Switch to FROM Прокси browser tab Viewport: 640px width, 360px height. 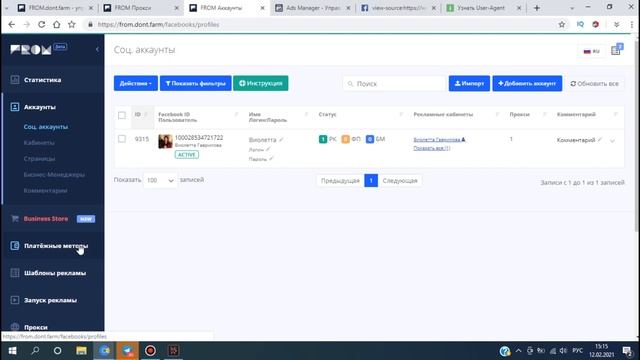coord(141,8)
